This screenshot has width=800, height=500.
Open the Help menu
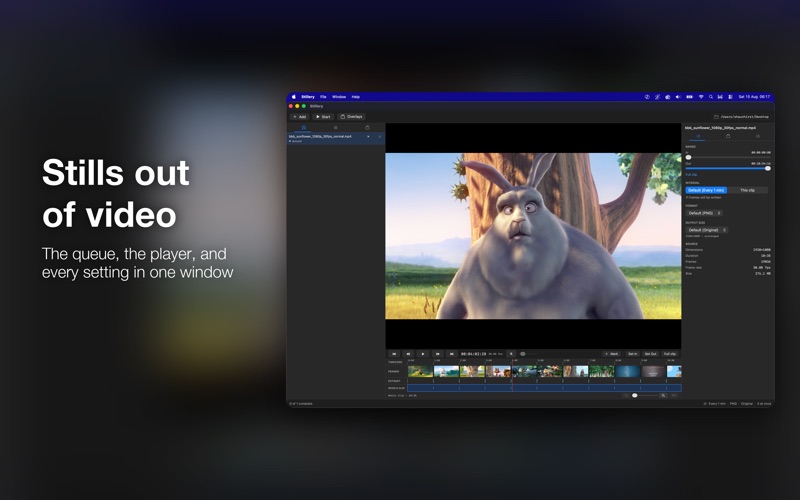coord(356,96)
